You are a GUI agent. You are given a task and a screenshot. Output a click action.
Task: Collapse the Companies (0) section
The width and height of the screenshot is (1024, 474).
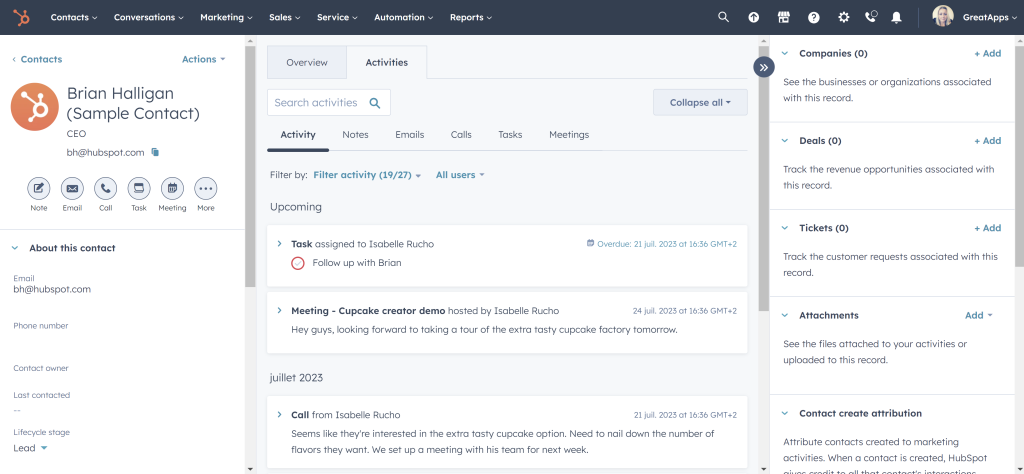(x=785, y=54)
